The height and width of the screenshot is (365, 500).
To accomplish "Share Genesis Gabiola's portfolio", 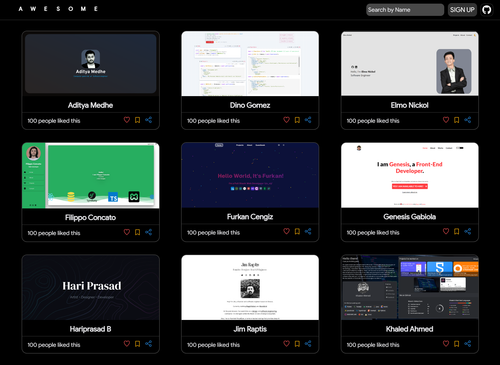I will pyautogui.click(x=468, y=231).
